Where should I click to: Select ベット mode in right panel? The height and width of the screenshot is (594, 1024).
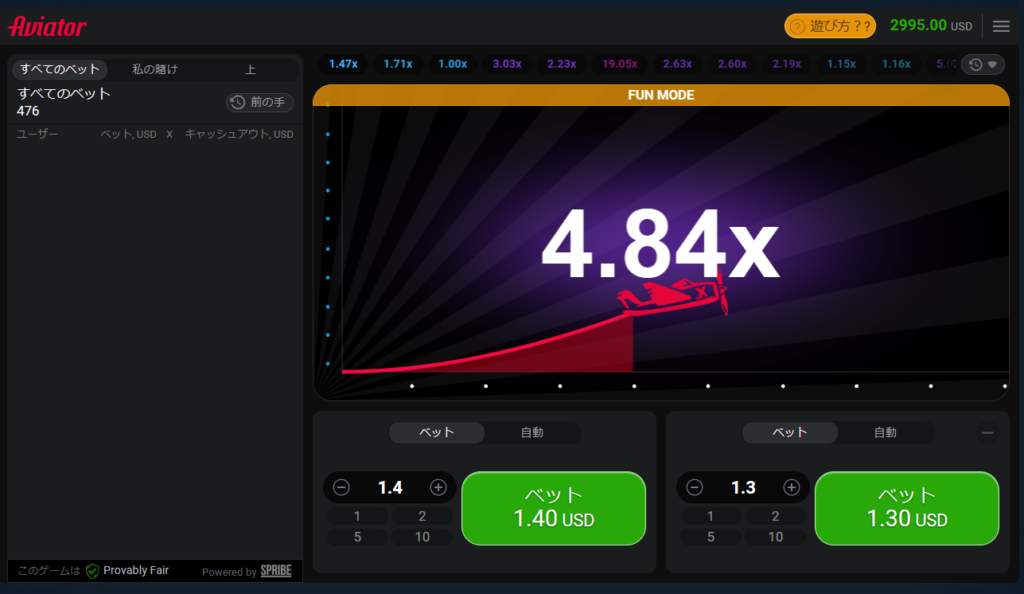[x=789, y=433]
